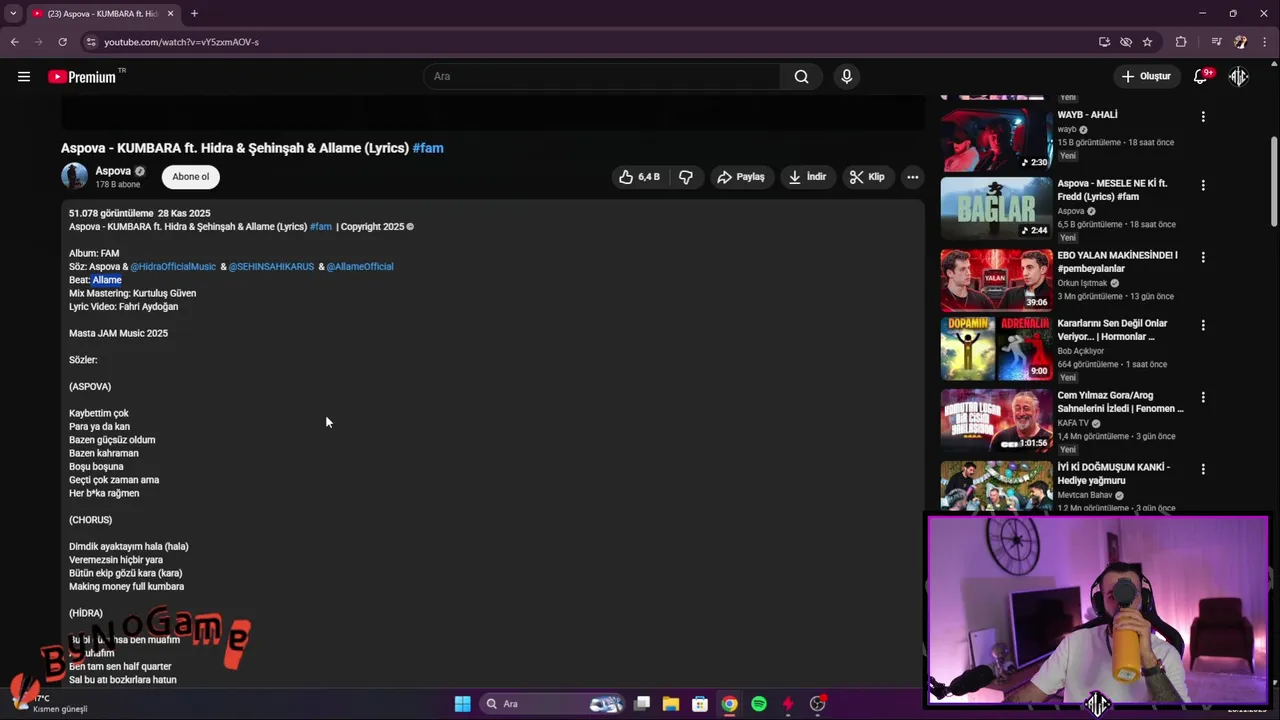Open the Orkun Işıtmak channel name

[x=1082, y=283]
